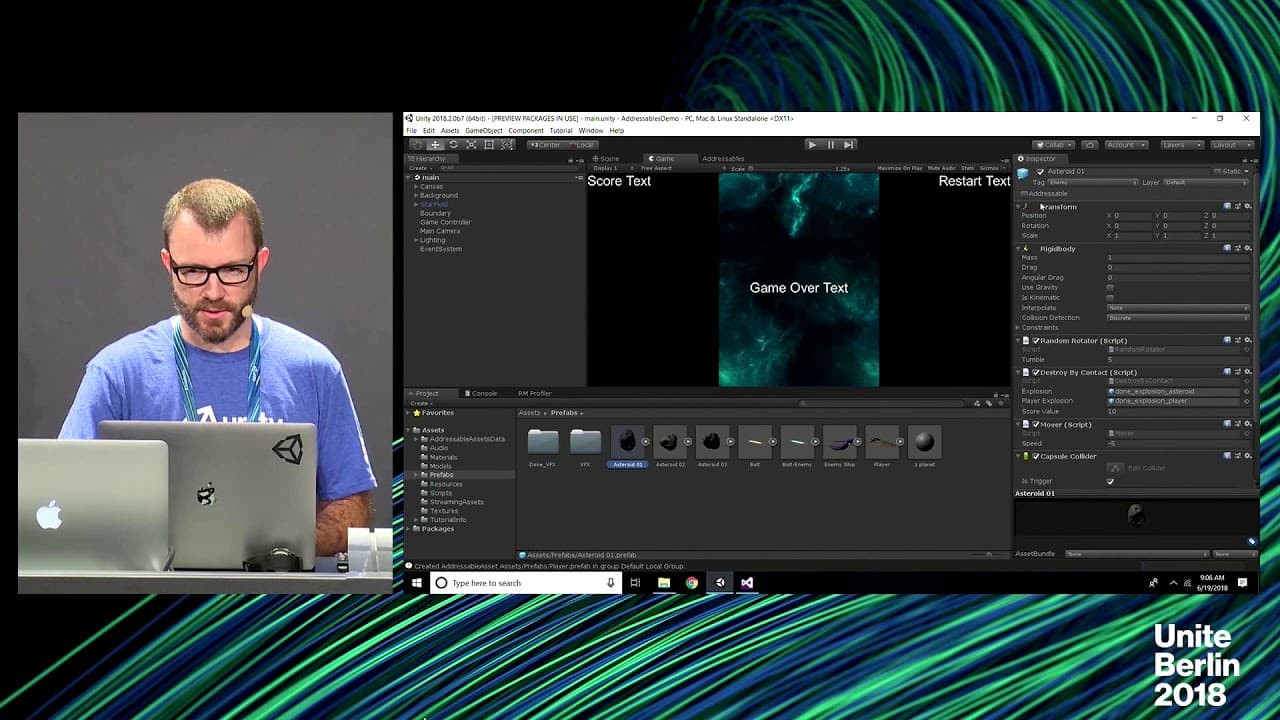Image resolution: width=1280 pixels, height=720 pixels.
Task: Open the Tag dropdown
Action: (x=1092, y=183)
